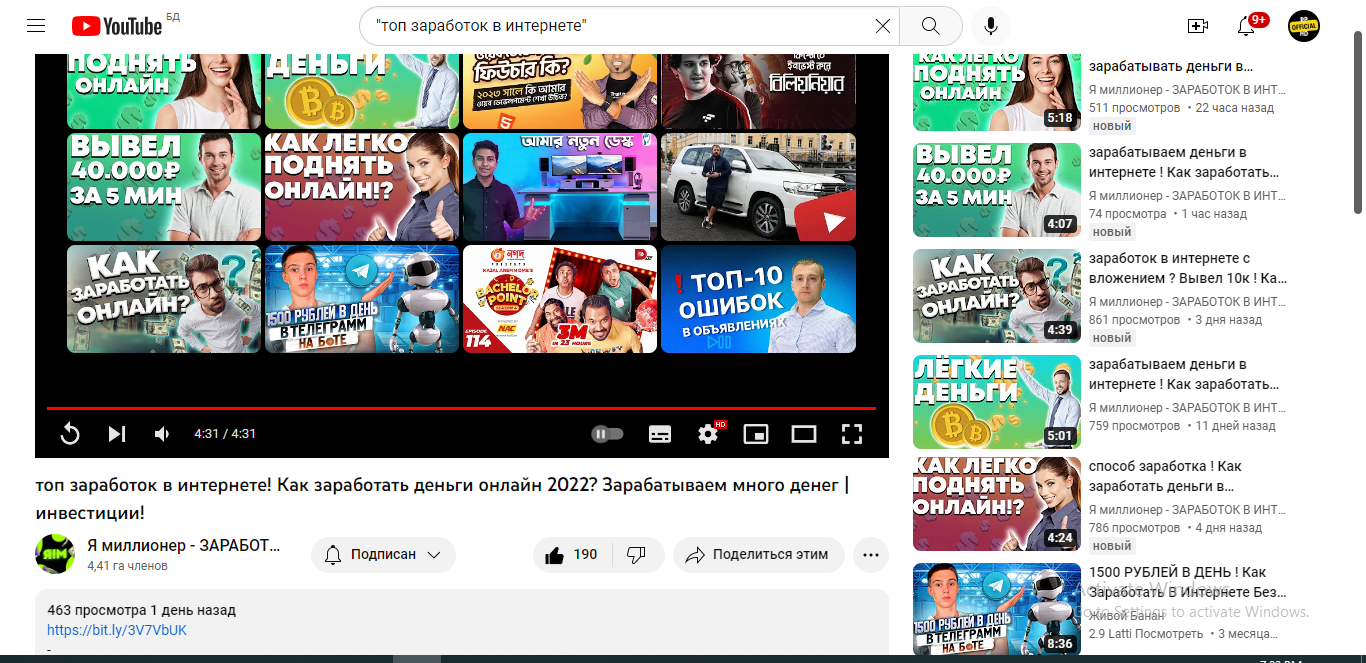The image size is (1366, 663).
Task: Open endscreen Вывел 40.000₽ thumbnail
Action: 164,187
